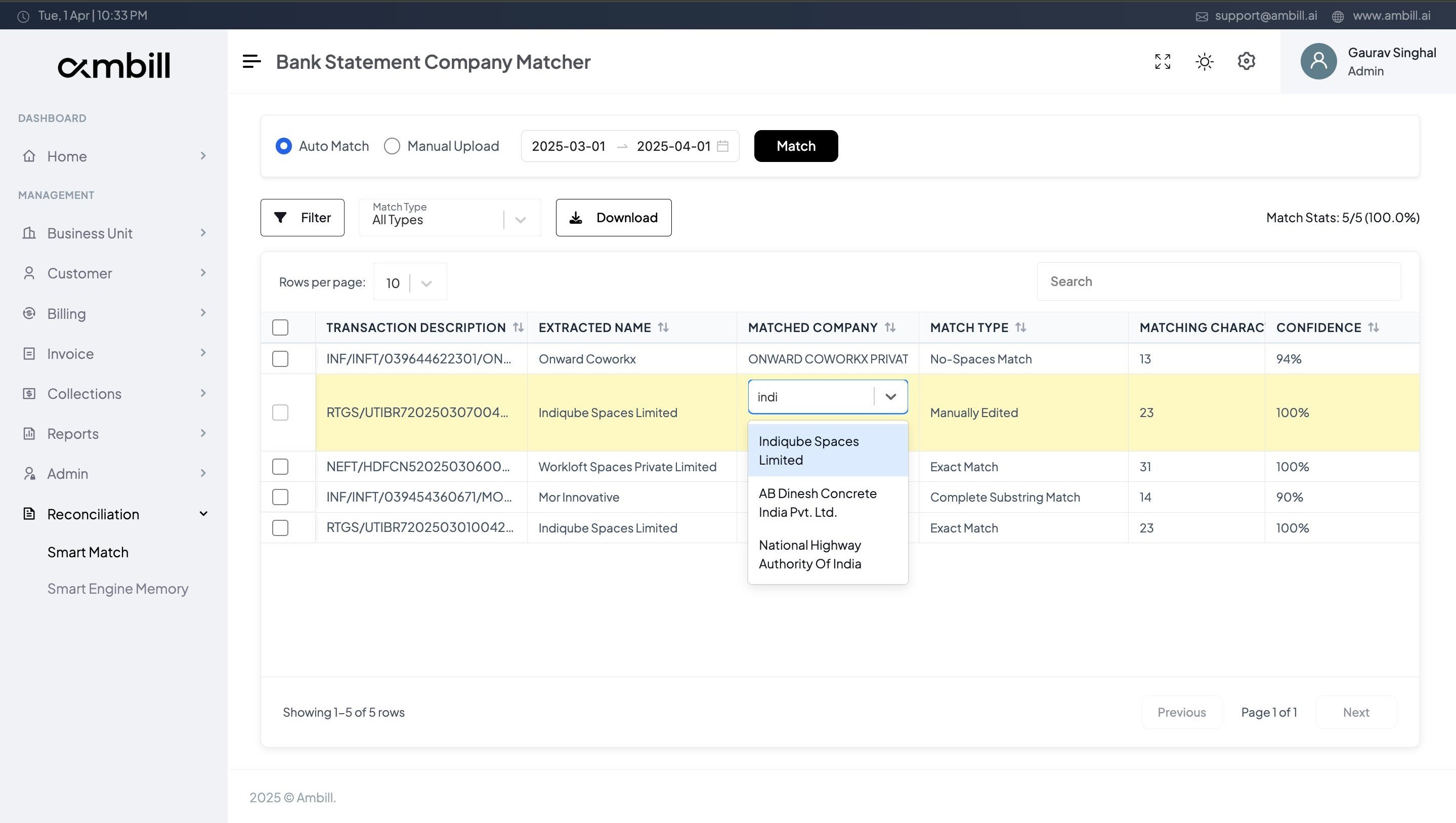
Task: Click the matched company input with indi
Action: 811,396
